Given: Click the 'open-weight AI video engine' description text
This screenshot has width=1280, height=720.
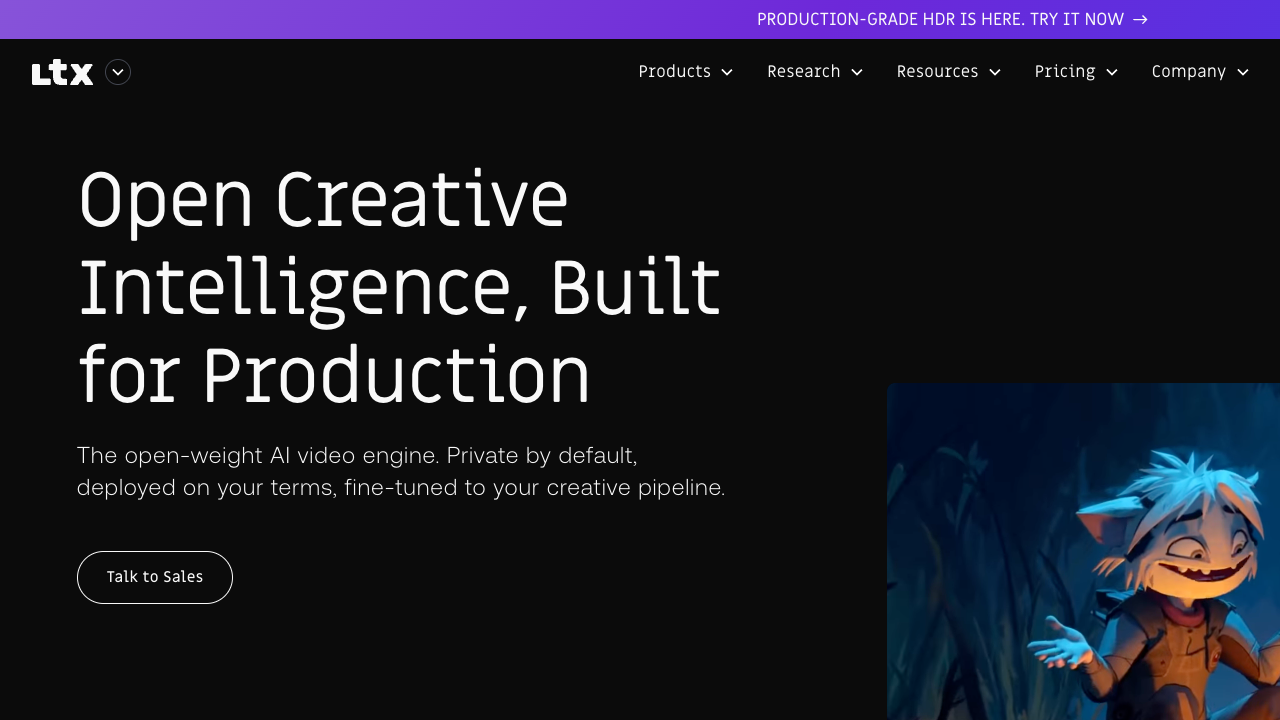Looking at the screenshot, I should 401,471.
